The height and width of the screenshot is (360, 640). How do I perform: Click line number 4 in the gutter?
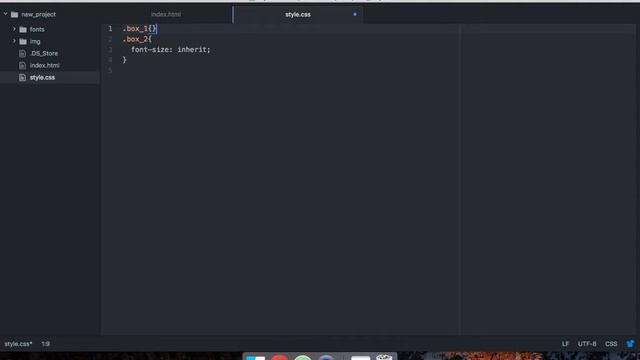[x=110, y=60]
